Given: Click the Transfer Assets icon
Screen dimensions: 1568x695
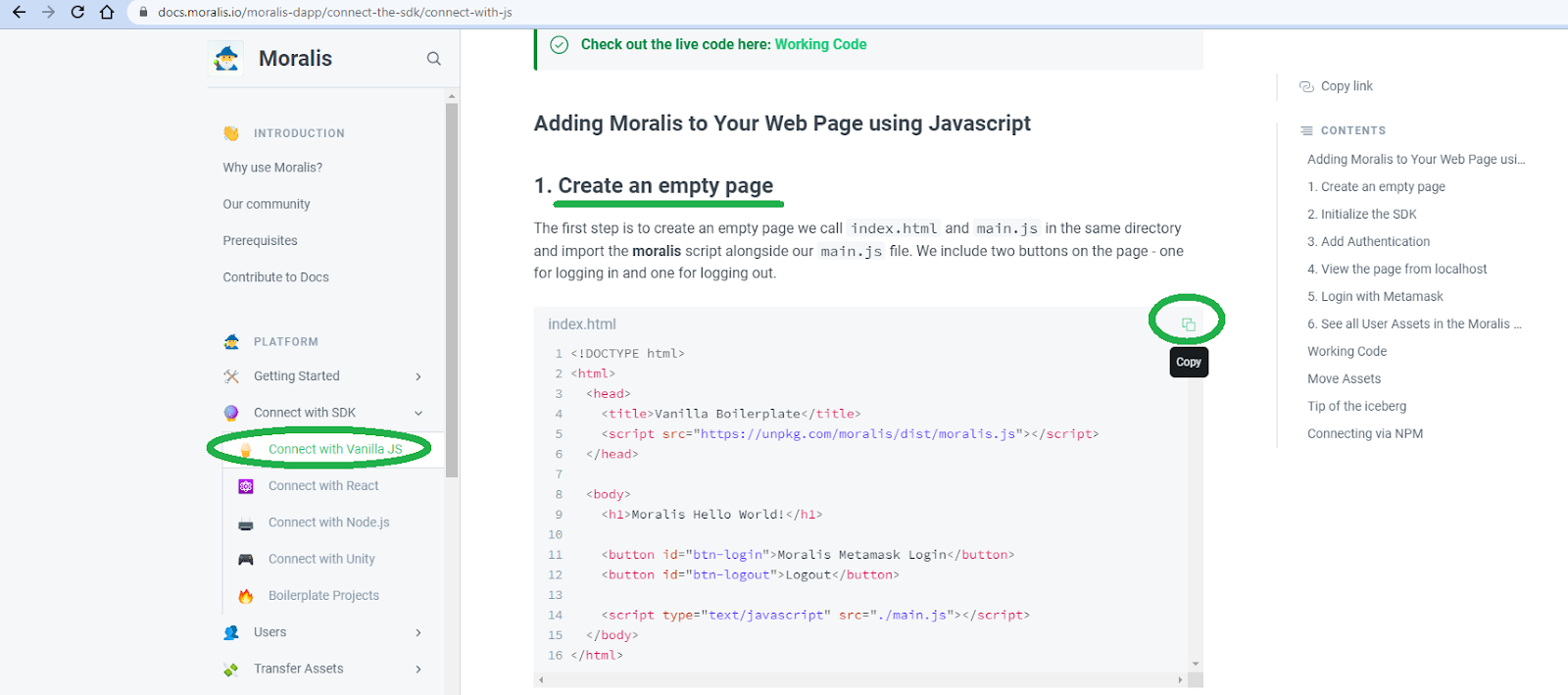Looking at the screenshot, I should [231, 670].
